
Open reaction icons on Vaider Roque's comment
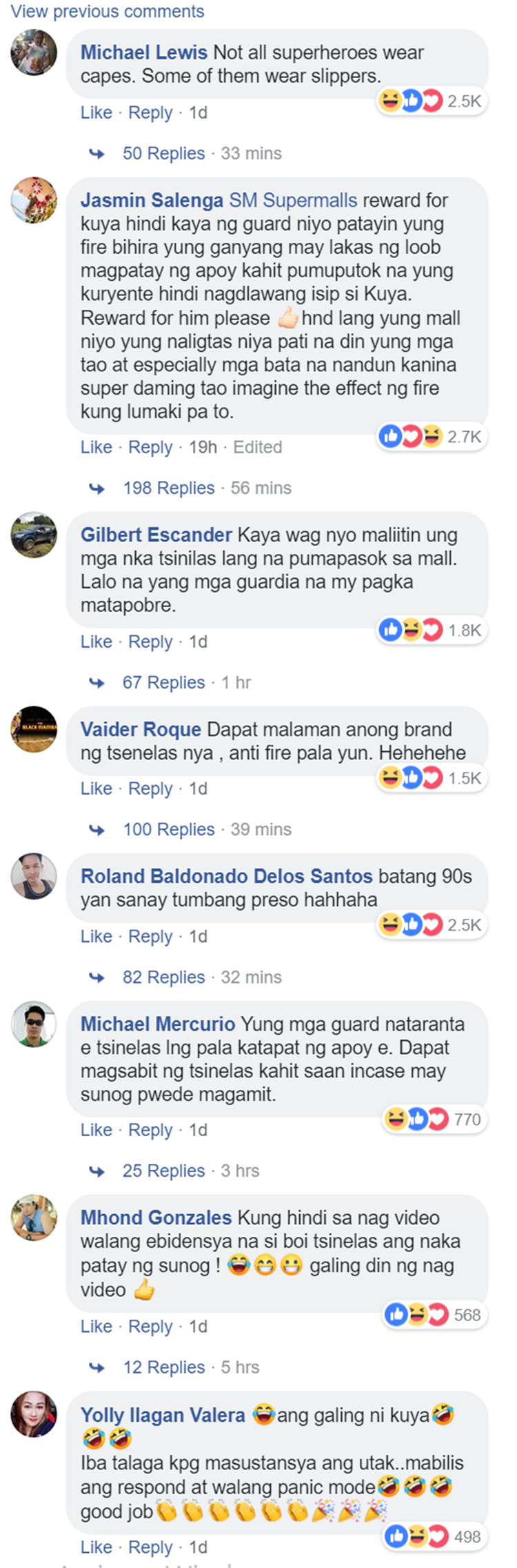click(410, 777)
